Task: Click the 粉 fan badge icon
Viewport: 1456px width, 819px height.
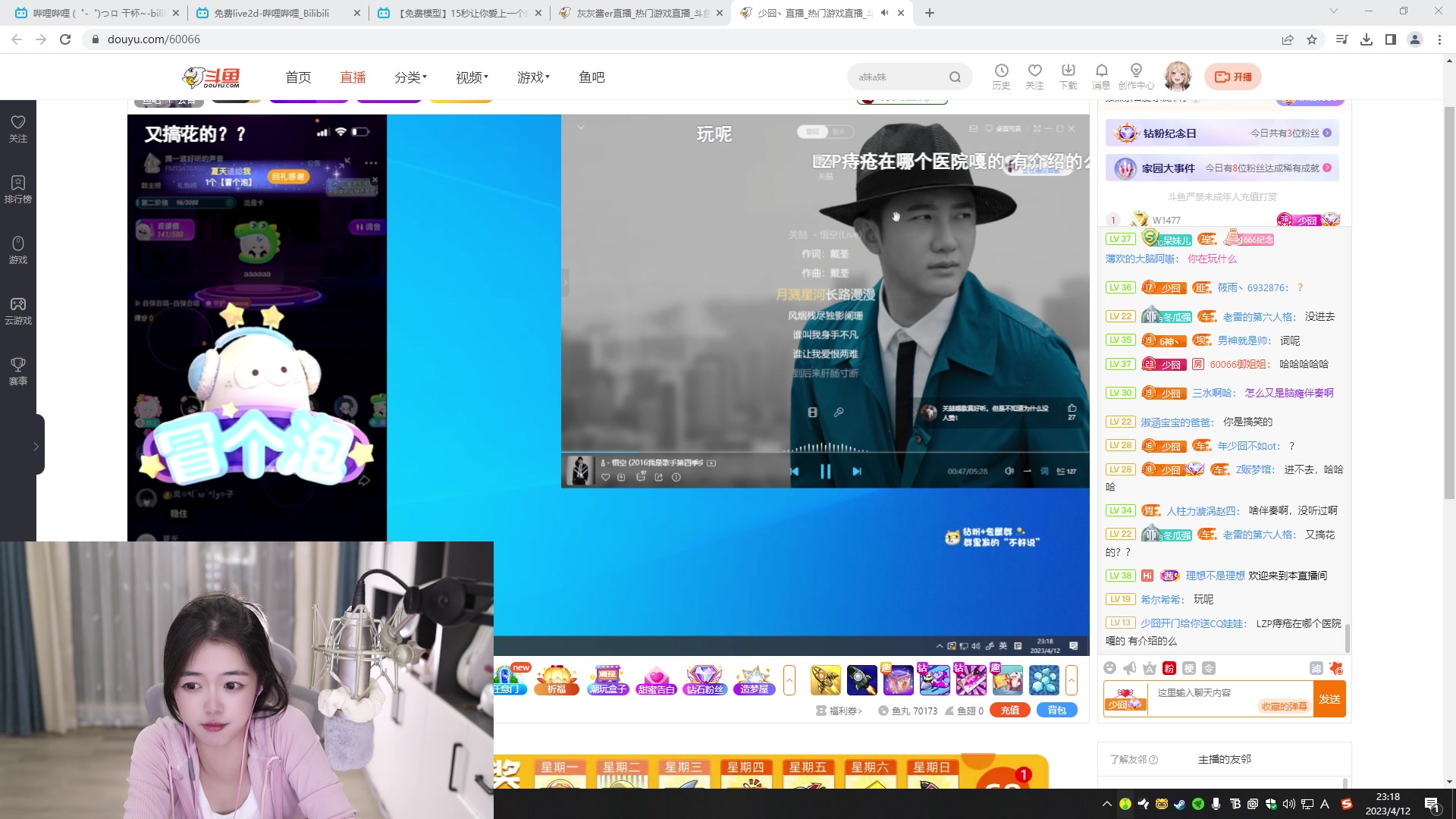Action: (1169, 668)
